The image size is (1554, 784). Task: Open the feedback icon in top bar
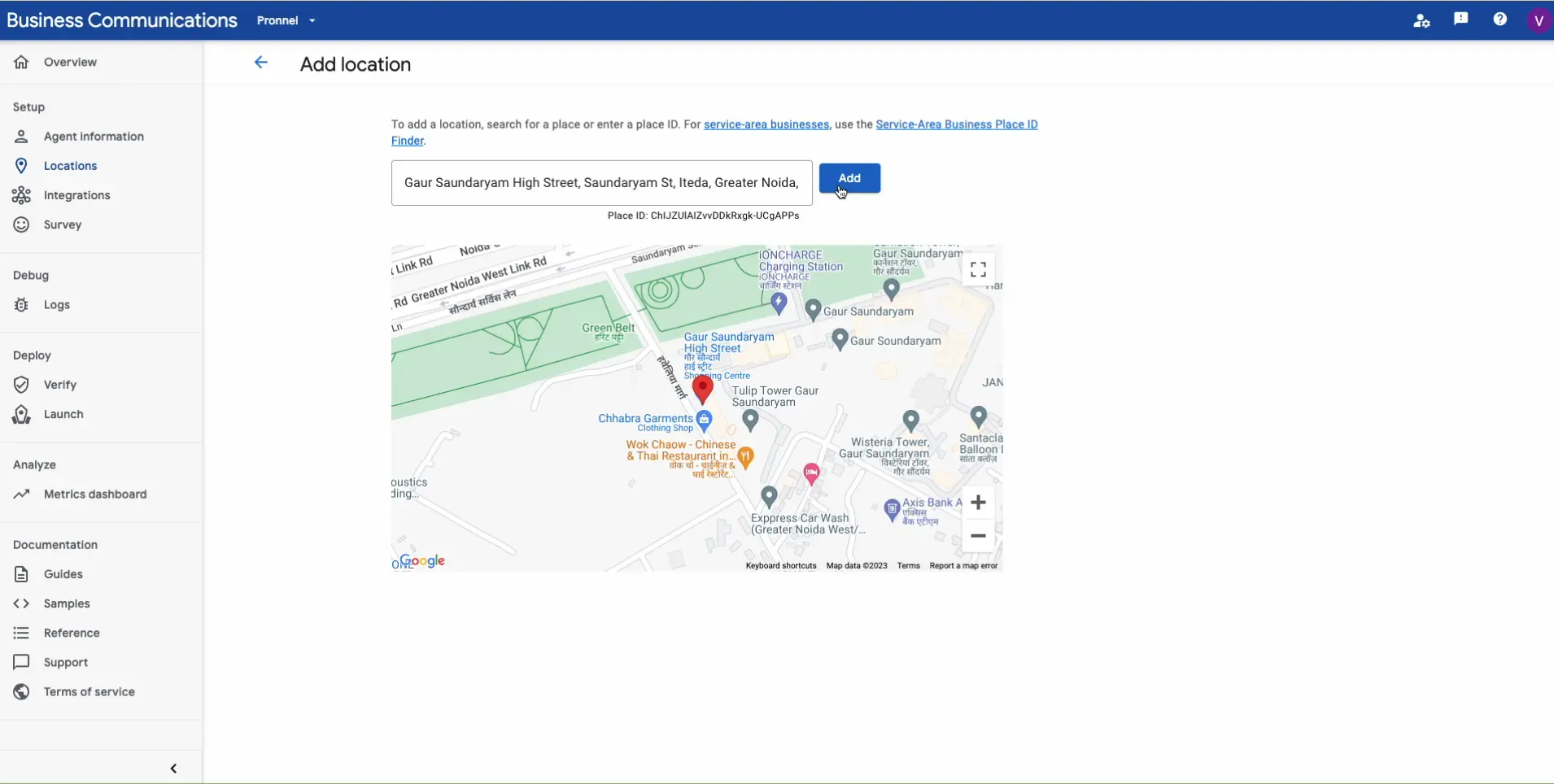[x=1461, y=20]
